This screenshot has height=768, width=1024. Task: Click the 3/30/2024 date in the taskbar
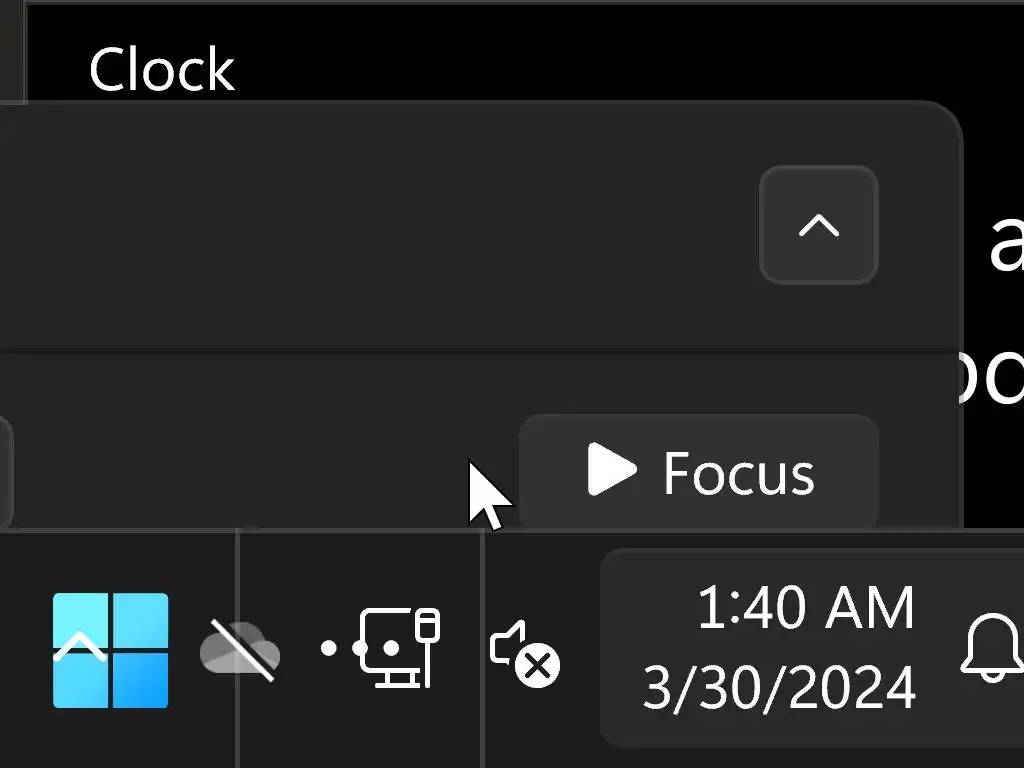(x=779, y=688)
